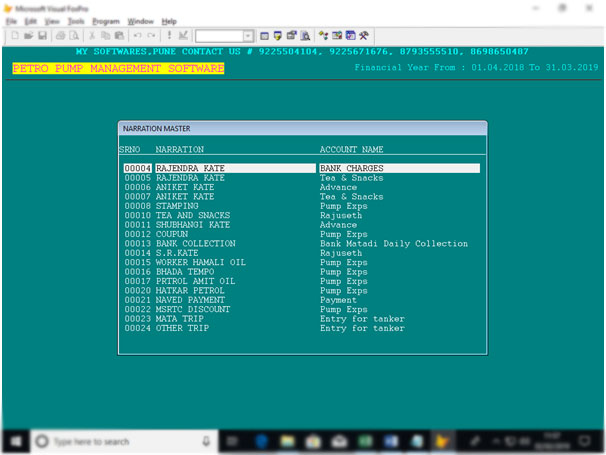
Task: Open the Tools menu
Action: click(76, 21)
